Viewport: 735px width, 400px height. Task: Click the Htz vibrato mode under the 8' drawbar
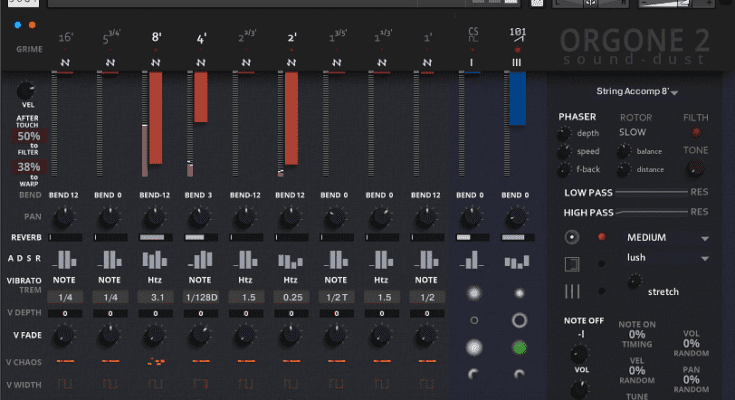155,282
